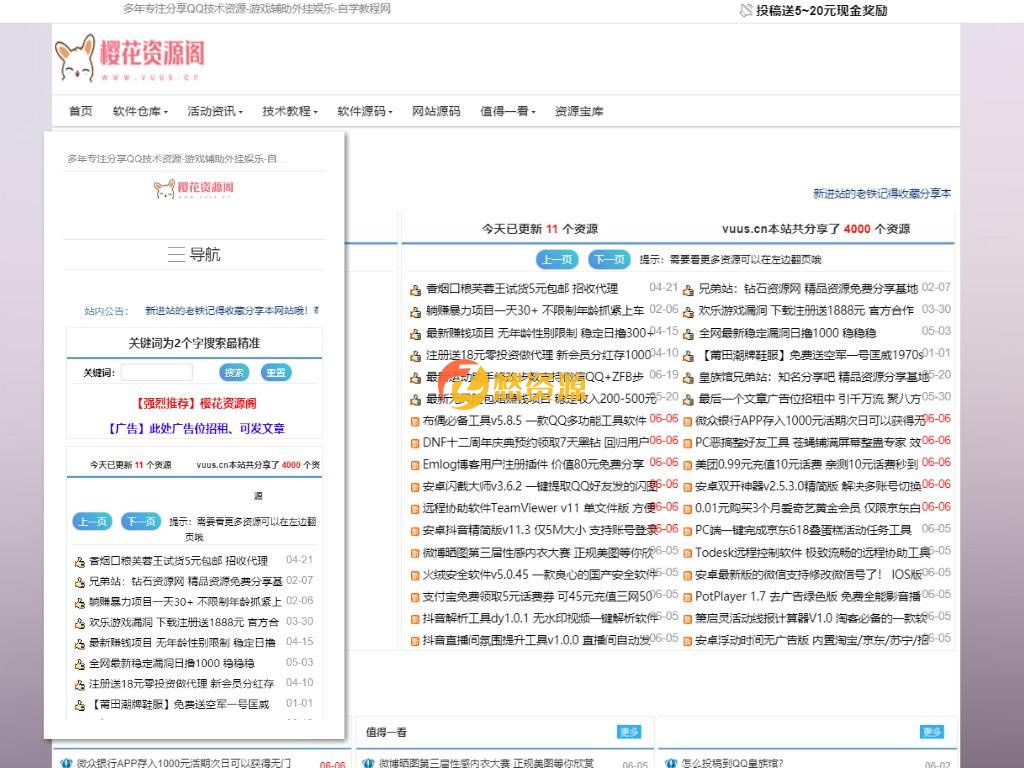Click the 搜索 search button
The width and height of the screenshot is (1024, 768).
[233, 371]
